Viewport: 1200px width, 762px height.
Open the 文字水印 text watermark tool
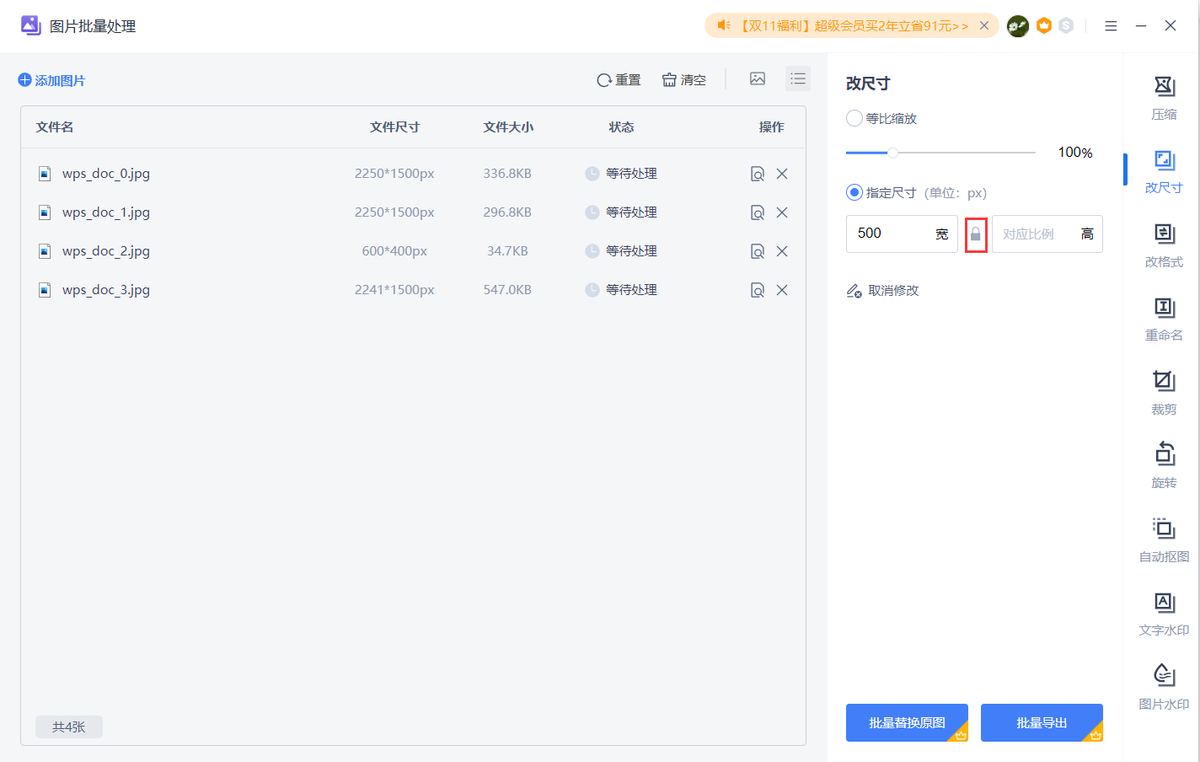click(1164, 613)
